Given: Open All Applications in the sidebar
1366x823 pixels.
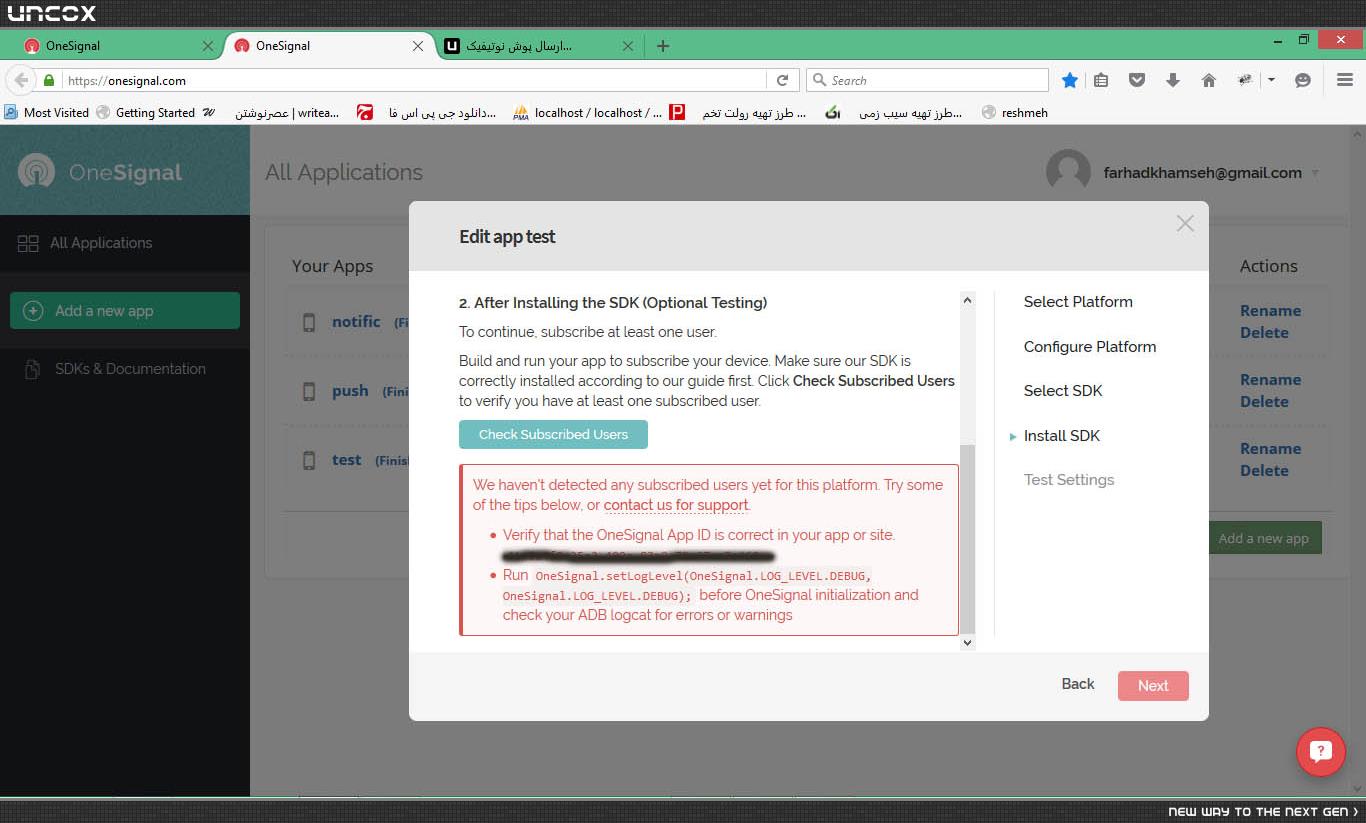Looking at the screenshot, I should click(x=101, y=243).
